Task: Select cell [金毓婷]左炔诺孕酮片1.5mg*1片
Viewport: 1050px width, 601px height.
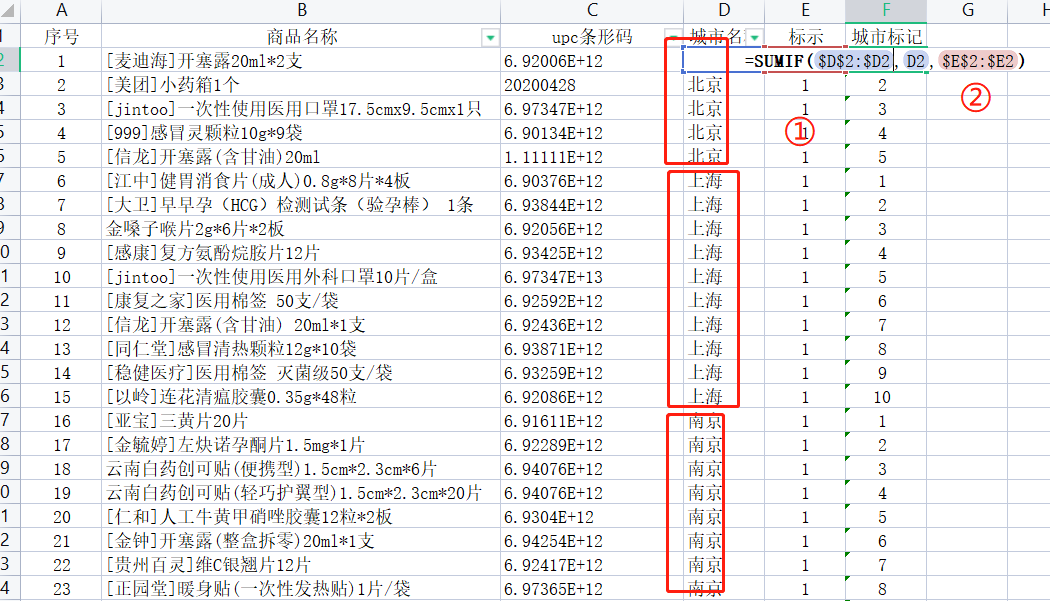Action: 301,446
